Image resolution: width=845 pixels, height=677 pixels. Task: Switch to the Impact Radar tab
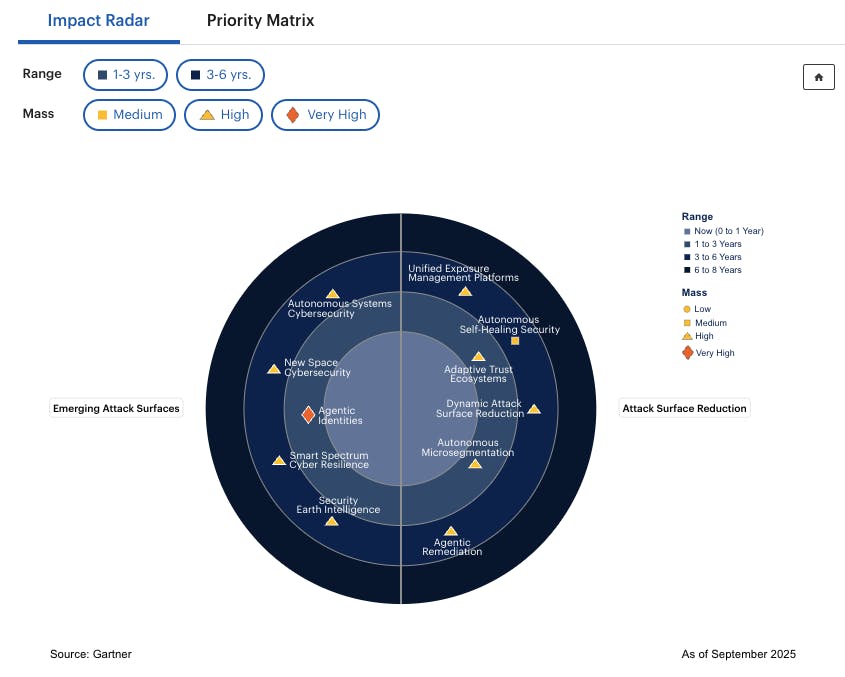click(x=99, y=21)
